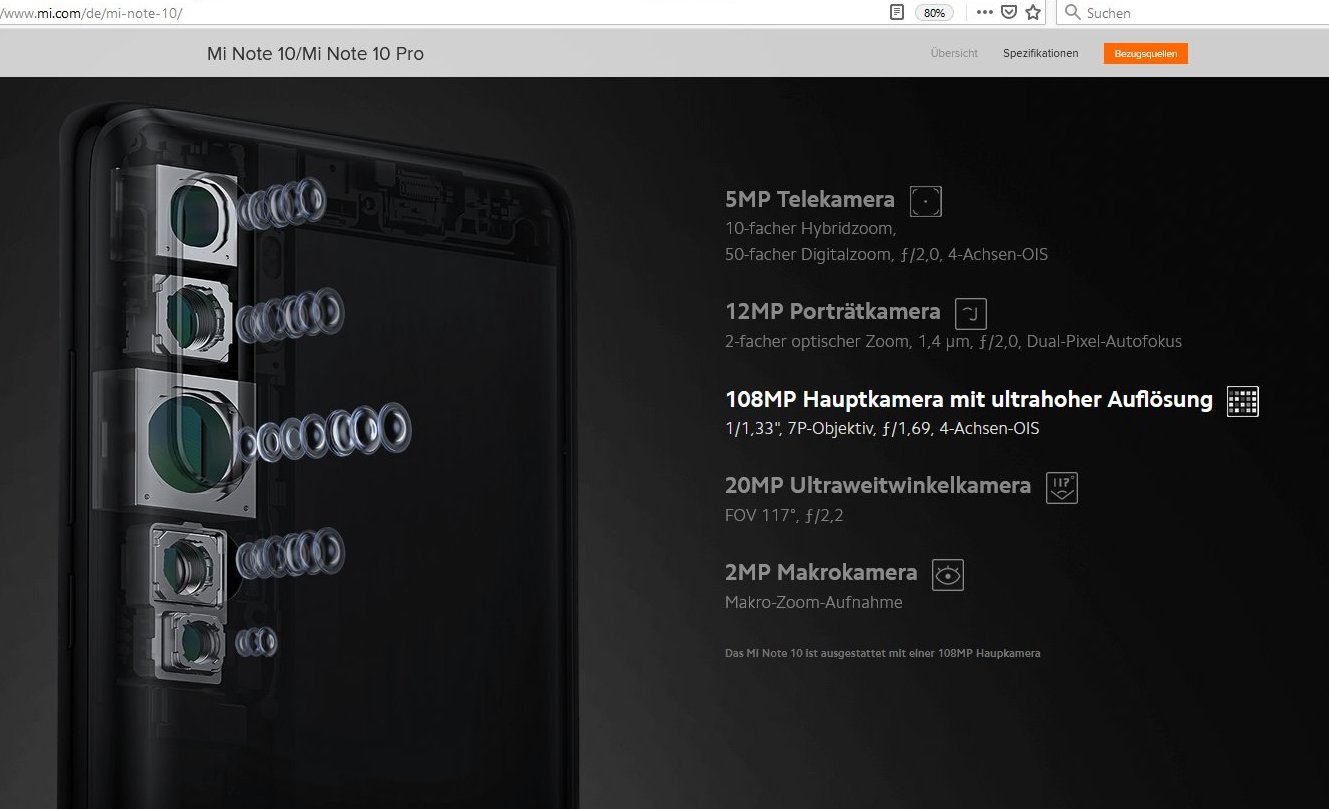The width and height of the screenshot is (1329, 809).
Task: Click '50-facher Digitalzoom, ƒ/2,0, 4-Achsen-OIS' text
Action: coord(886,254)
